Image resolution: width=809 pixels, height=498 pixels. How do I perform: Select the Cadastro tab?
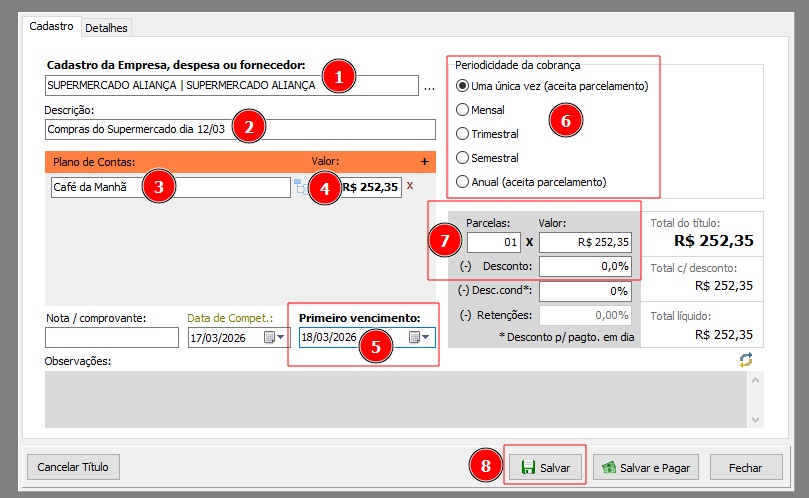[51, 27]
